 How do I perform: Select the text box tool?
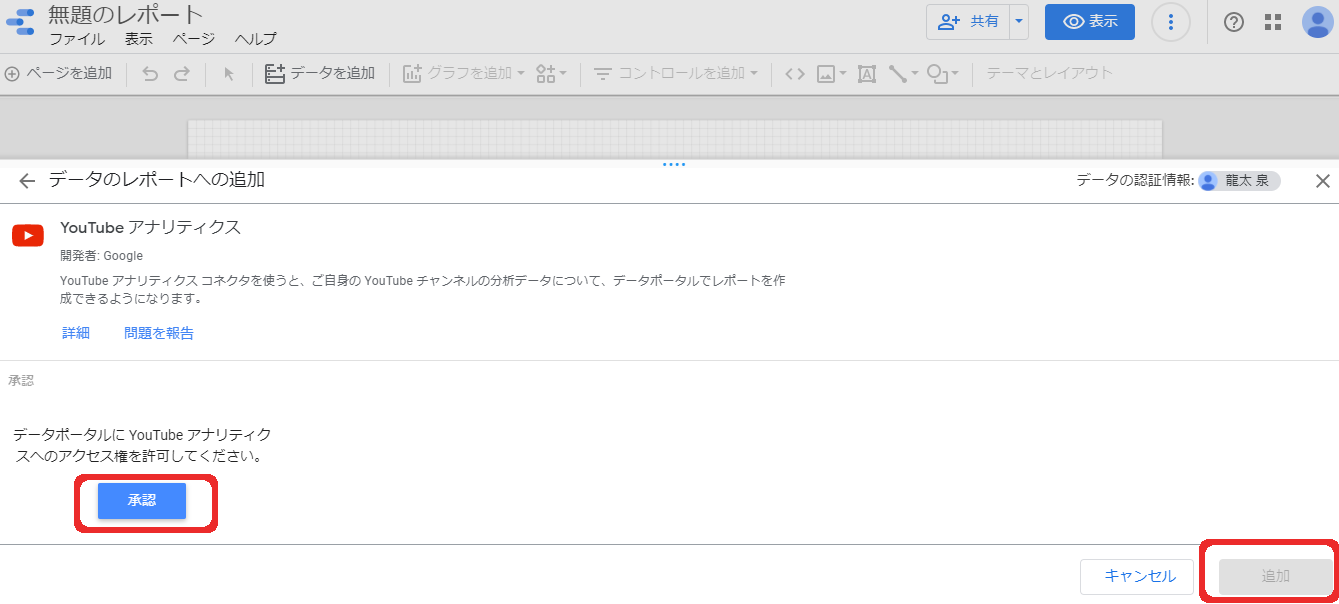coord(867,74)
